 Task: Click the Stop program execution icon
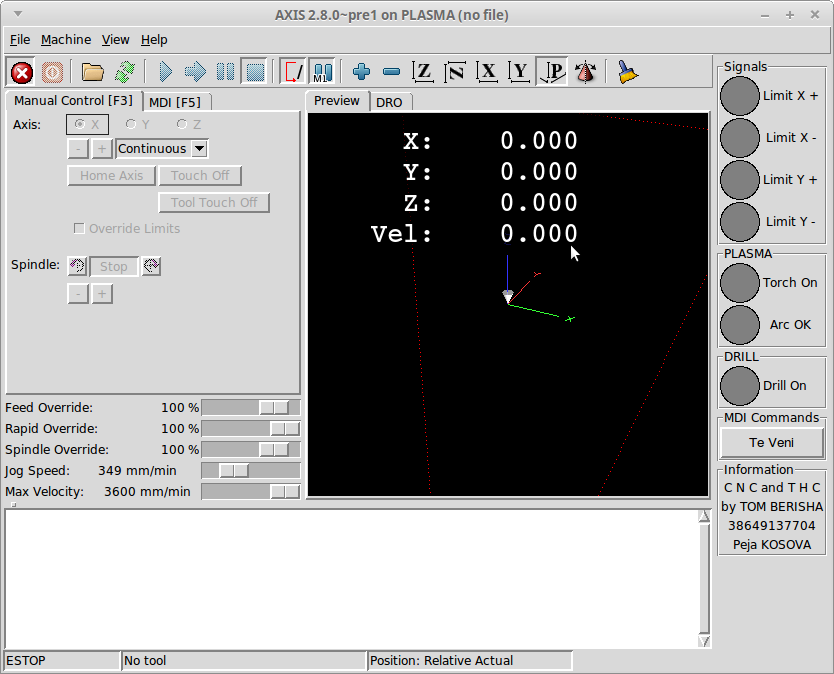point(255,72)
